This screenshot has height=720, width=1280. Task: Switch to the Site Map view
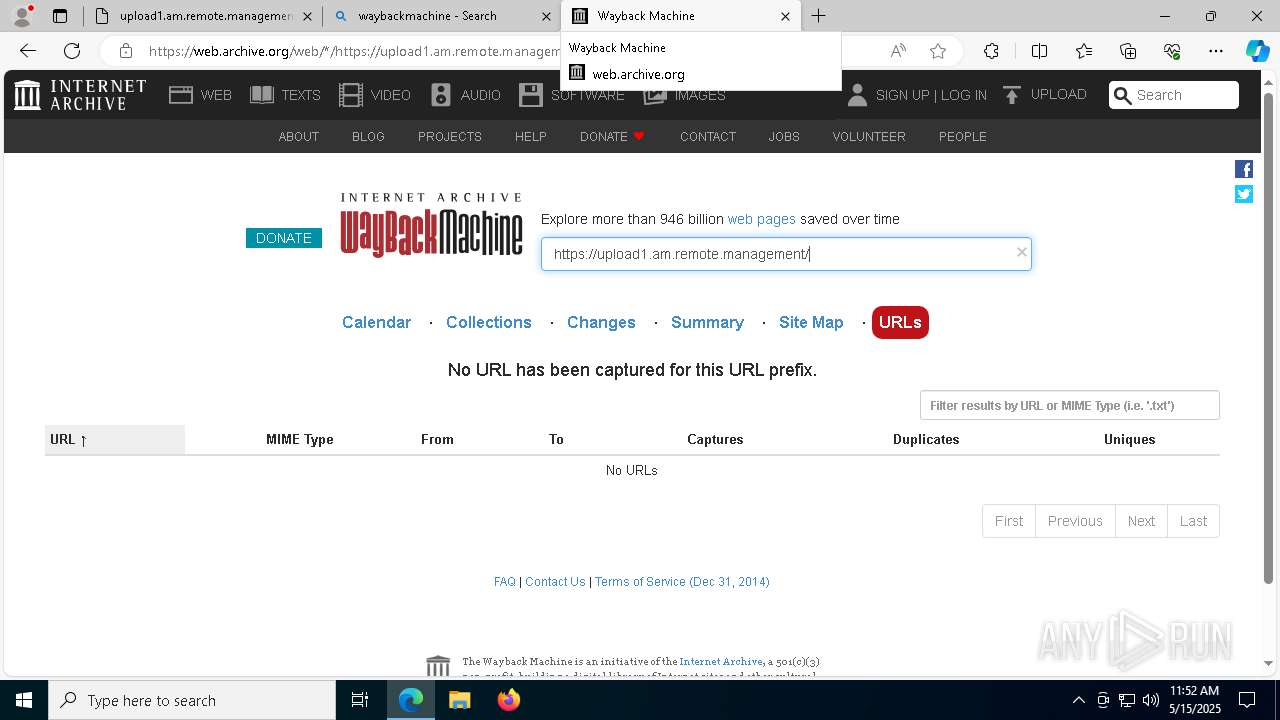[811, 322]
